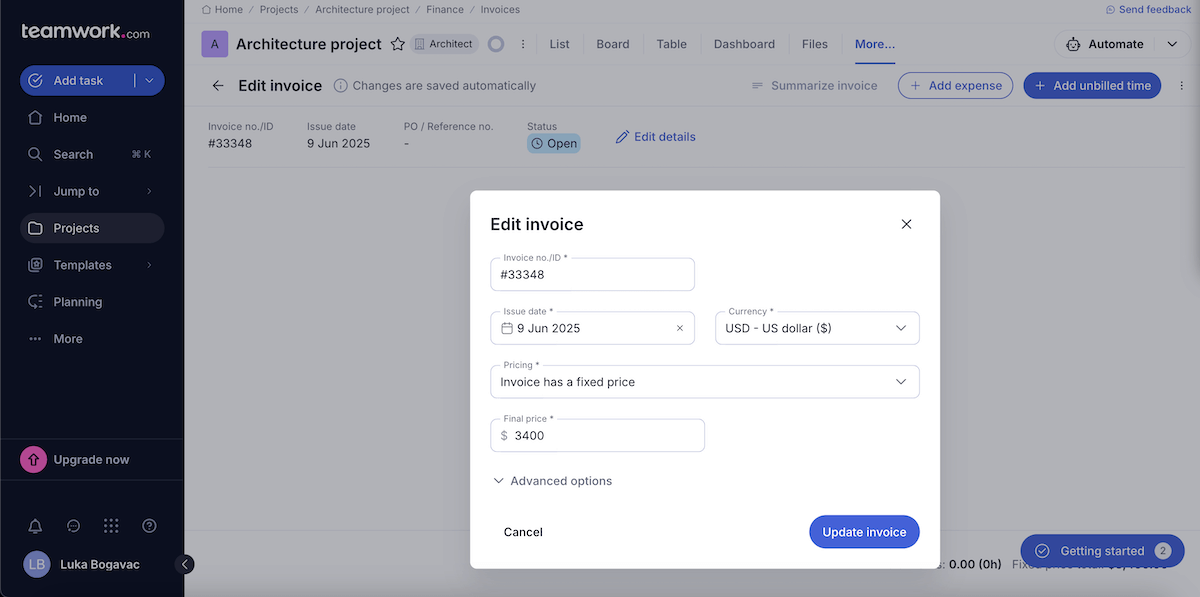Open the Dashboard tab
Image resolution: width=1200 pixels, height=597 pixels.
coord(744,44)
